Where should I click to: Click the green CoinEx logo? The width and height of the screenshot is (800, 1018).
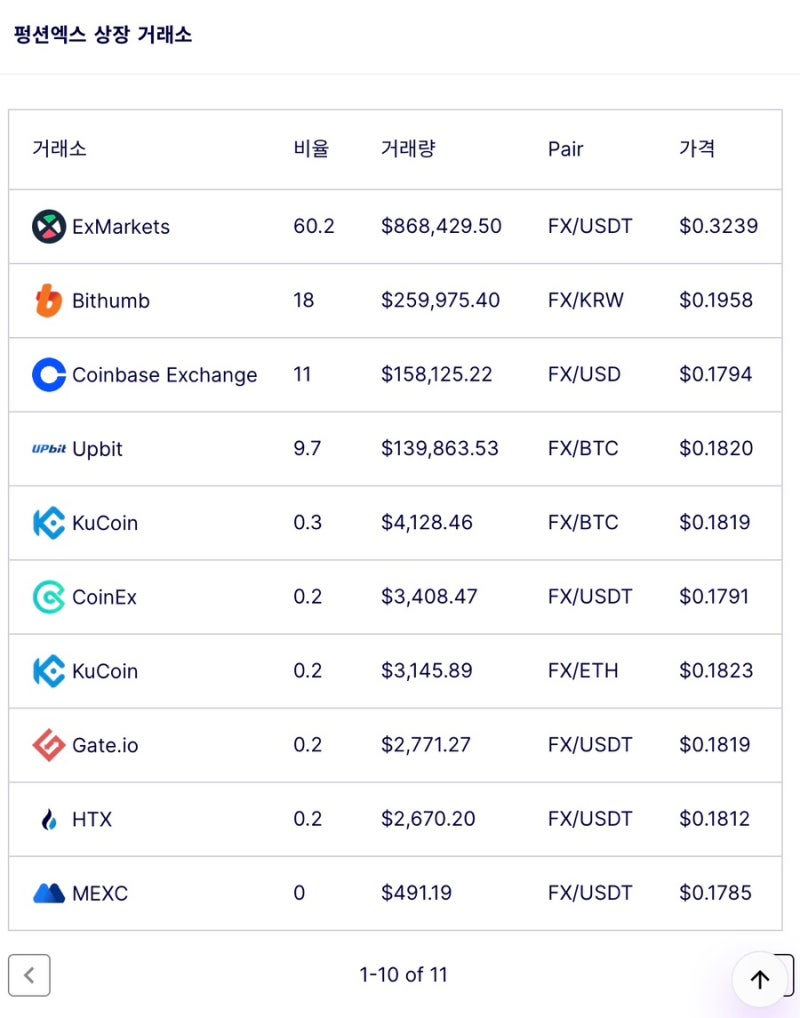(49, 597)
